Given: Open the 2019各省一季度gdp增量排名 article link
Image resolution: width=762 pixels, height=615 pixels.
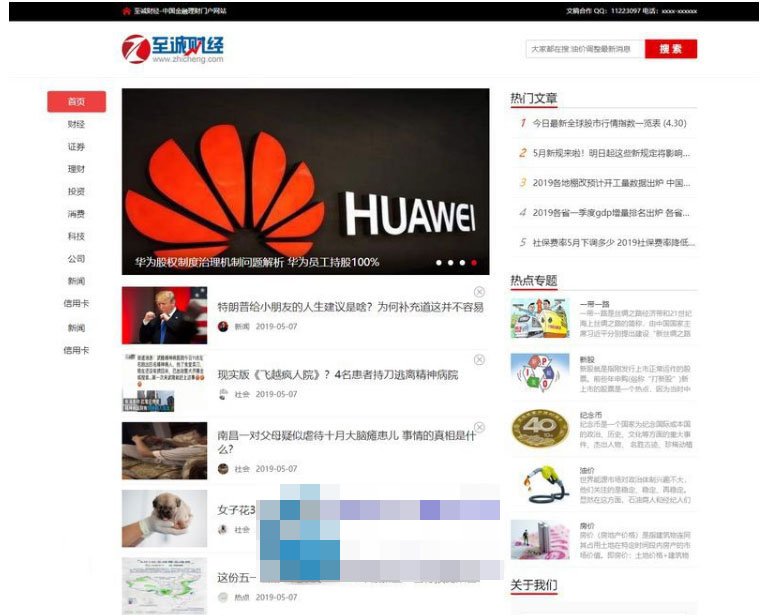Looking at the screenshot, I should click(x=610, y=213).
